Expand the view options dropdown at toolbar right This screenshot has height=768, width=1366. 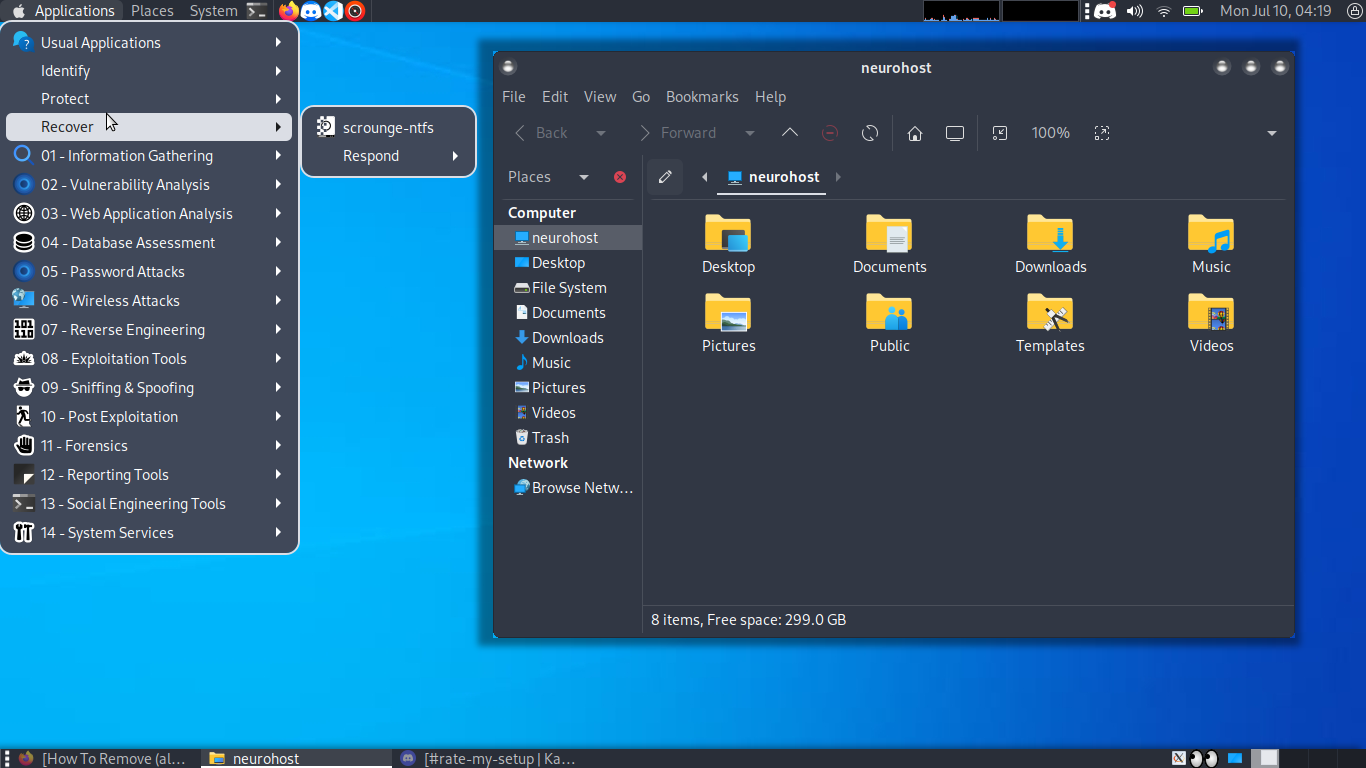[x=1272, y=133]
